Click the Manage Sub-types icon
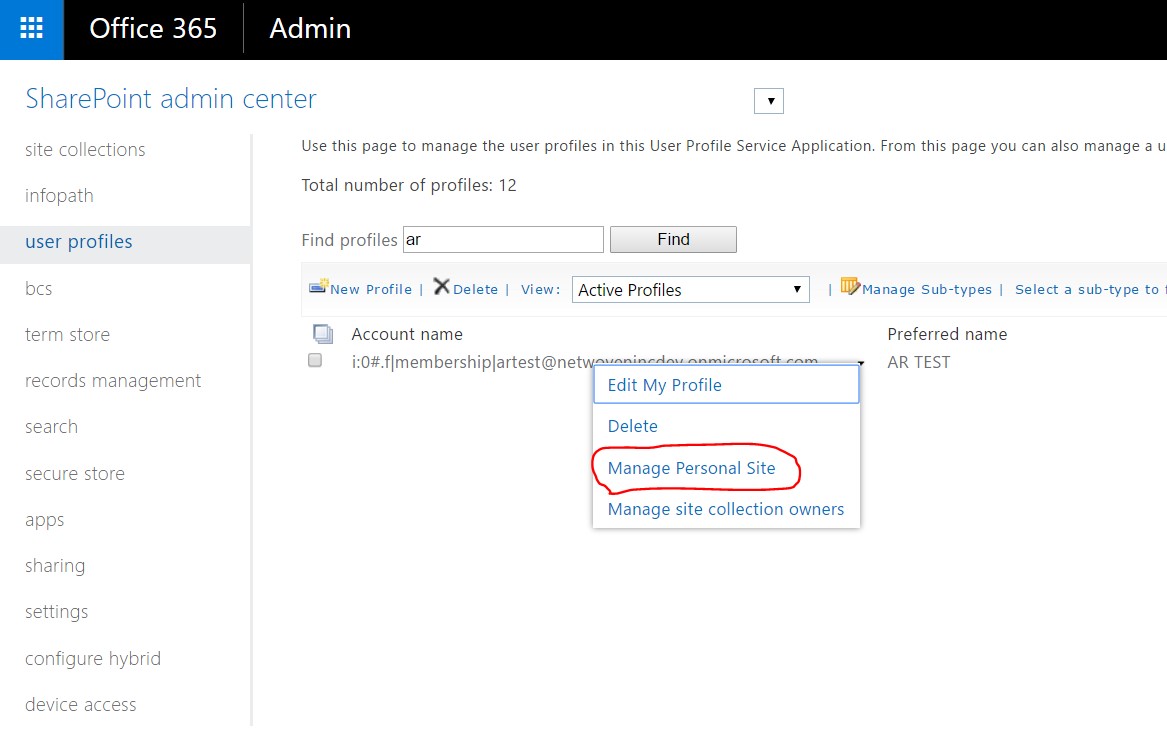This screenshot has width=1167, height=729. [849, 286]
